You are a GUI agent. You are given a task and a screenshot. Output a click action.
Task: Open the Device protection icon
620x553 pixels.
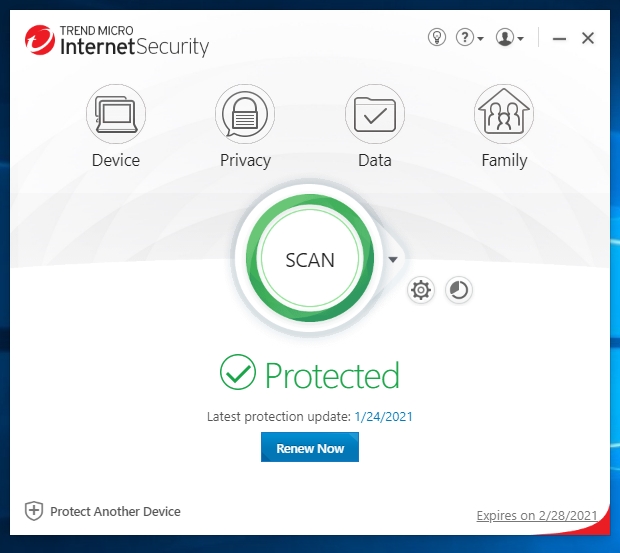tap(116, 113)
